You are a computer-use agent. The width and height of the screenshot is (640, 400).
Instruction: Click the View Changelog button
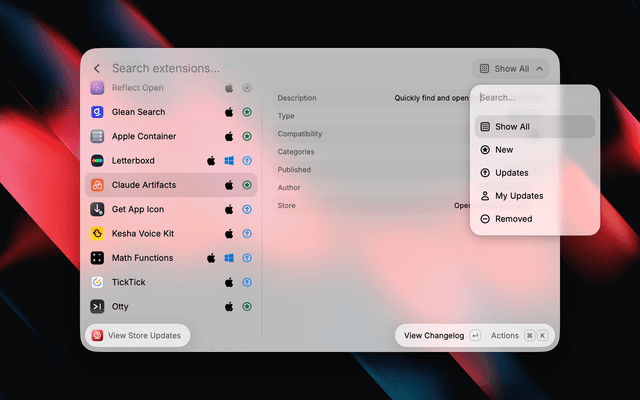(x=442, y=336)
